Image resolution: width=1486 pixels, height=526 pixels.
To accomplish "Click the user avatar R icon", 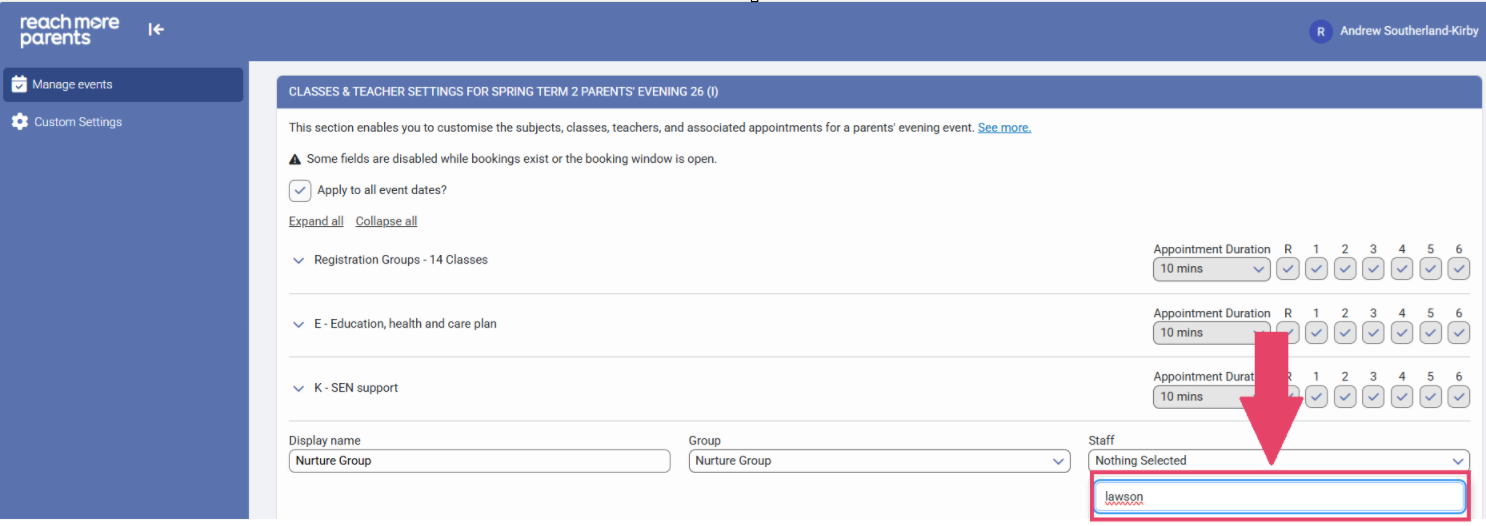I will [1320, 32].
